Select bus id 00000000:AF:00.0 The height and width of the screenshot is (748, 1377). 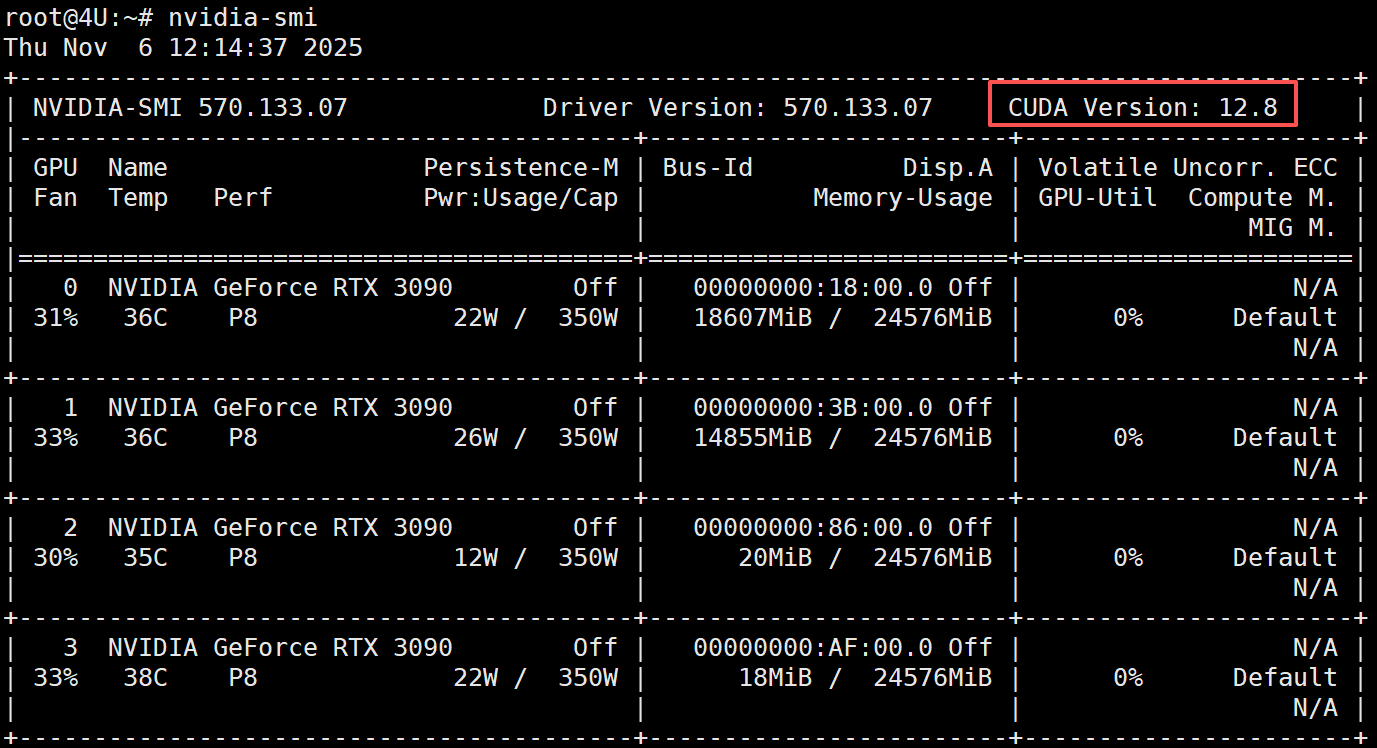coord(813,647)
